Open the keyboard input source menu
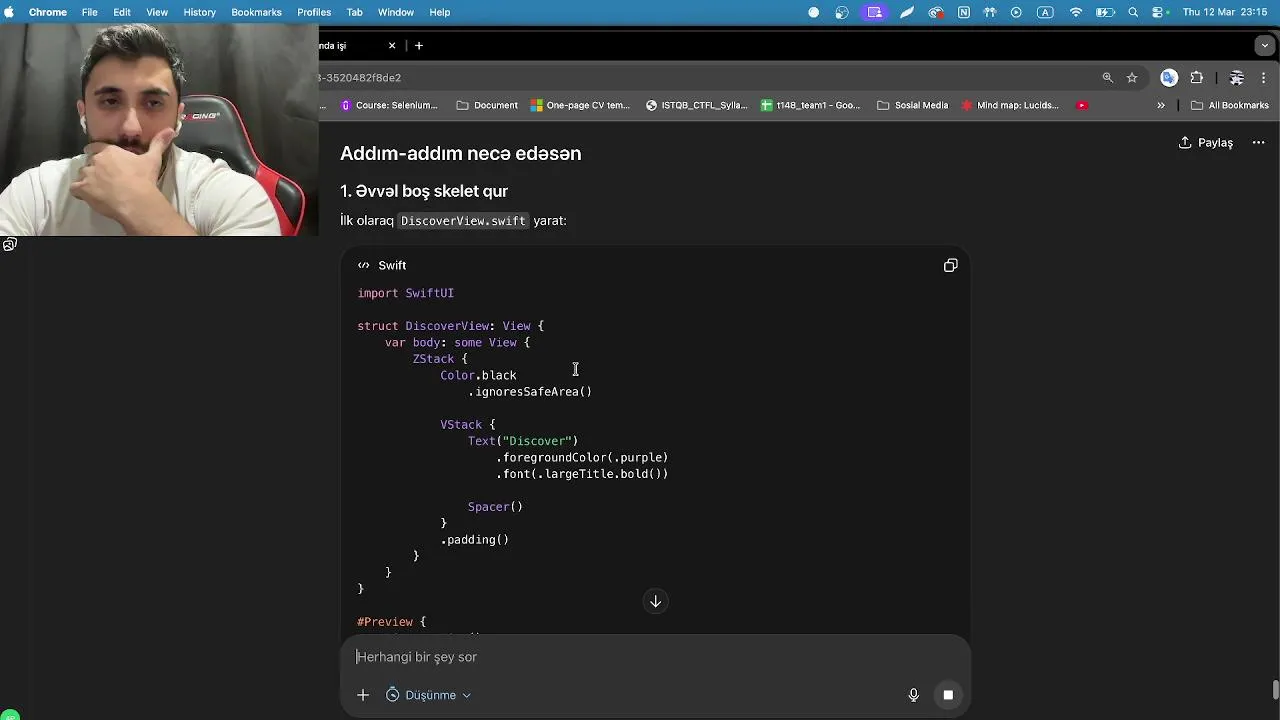The height and width of the screenshot is (720, 1280). (x=1045, y=12)
